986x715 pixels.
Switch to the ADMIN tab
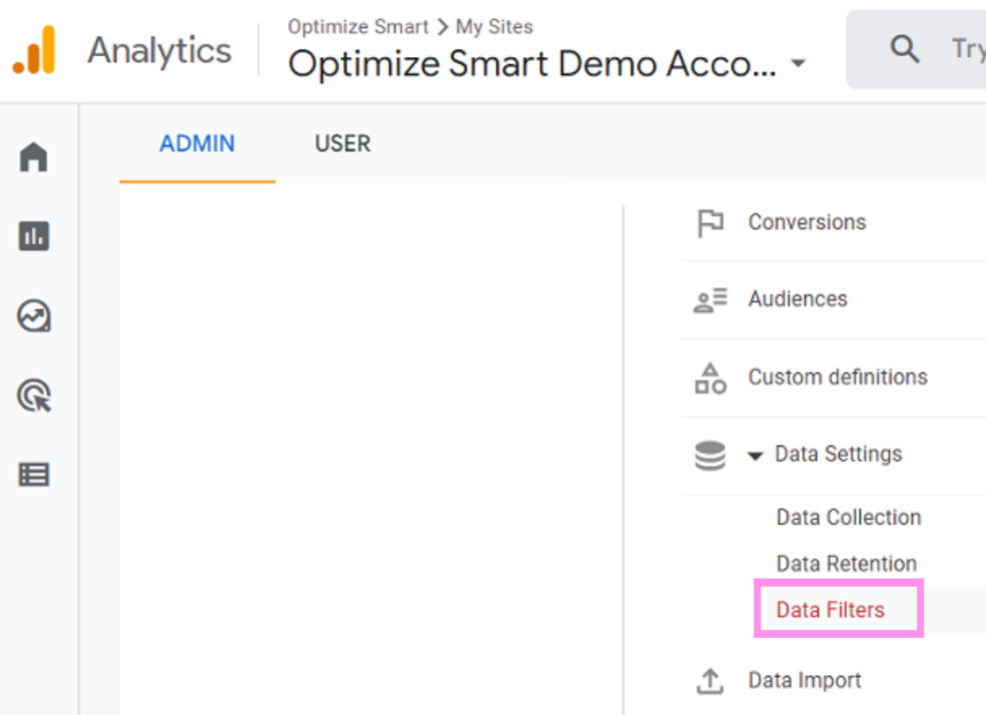197,144
